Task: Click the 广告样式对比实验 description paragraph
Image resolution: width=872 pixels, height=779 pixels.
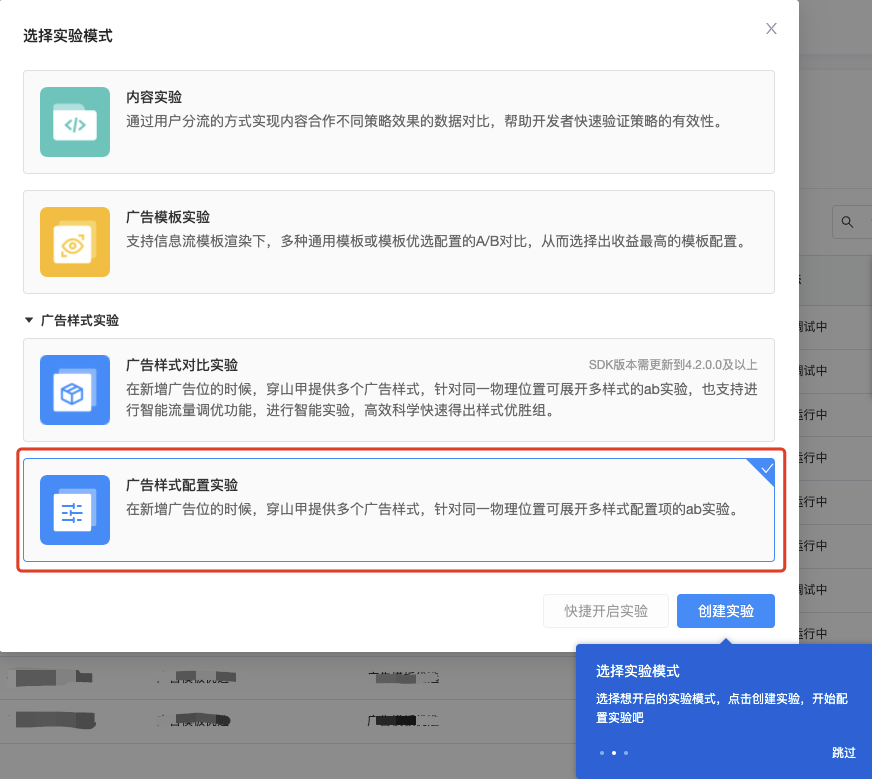Action: [442, 400]
